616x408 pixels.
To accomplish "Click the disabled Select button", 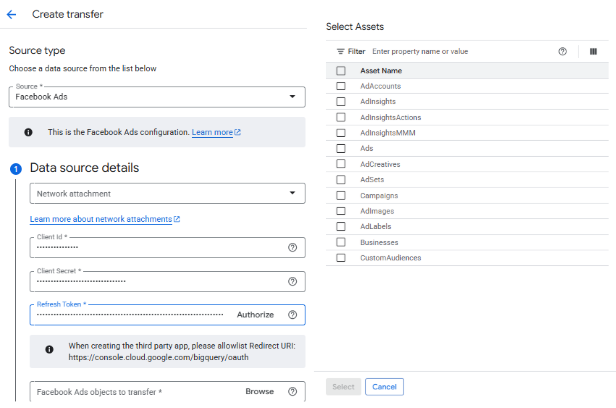I will point(343,387).
